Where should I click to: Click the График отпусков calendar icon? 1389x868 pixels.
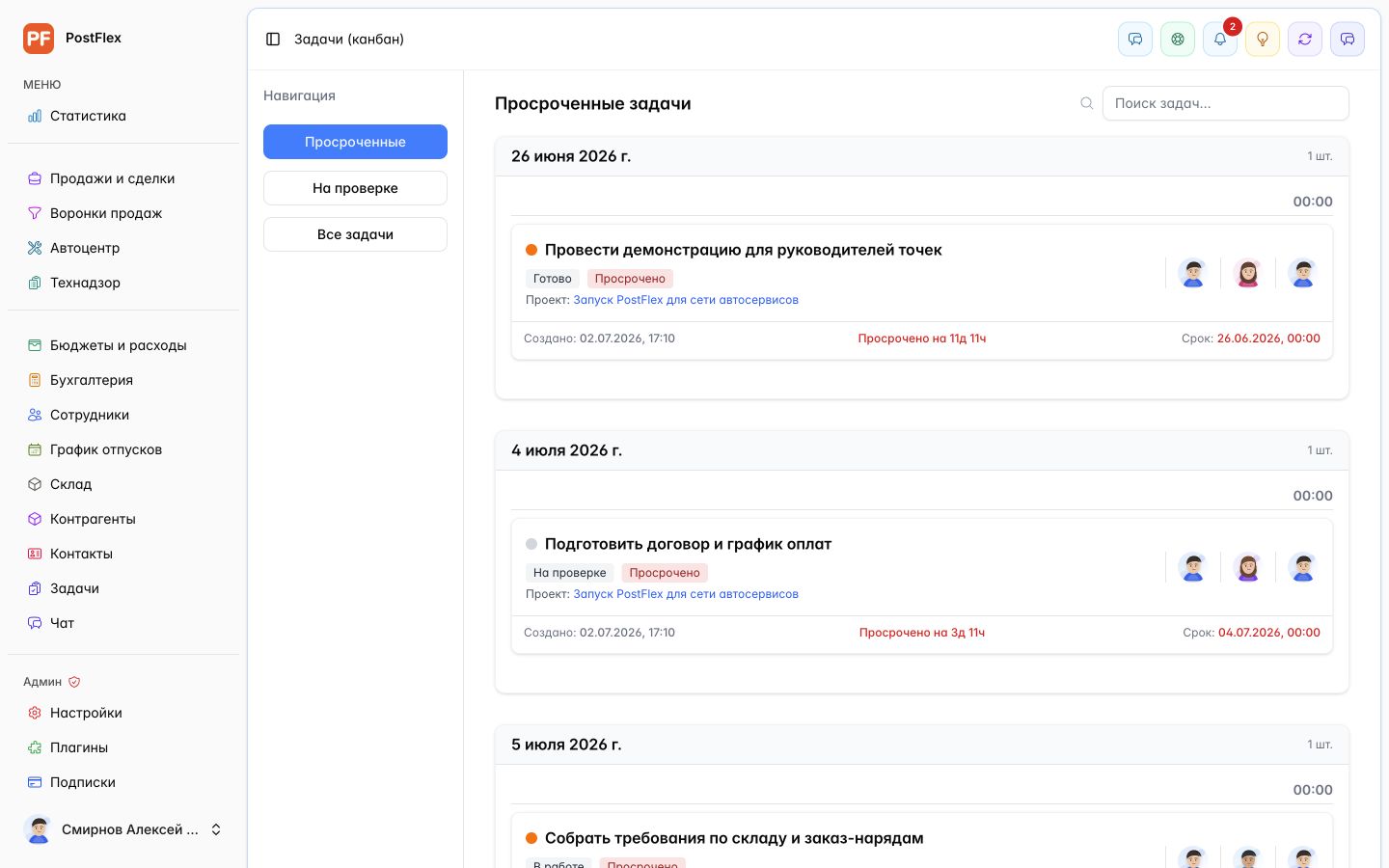click(x=35, y=449)
